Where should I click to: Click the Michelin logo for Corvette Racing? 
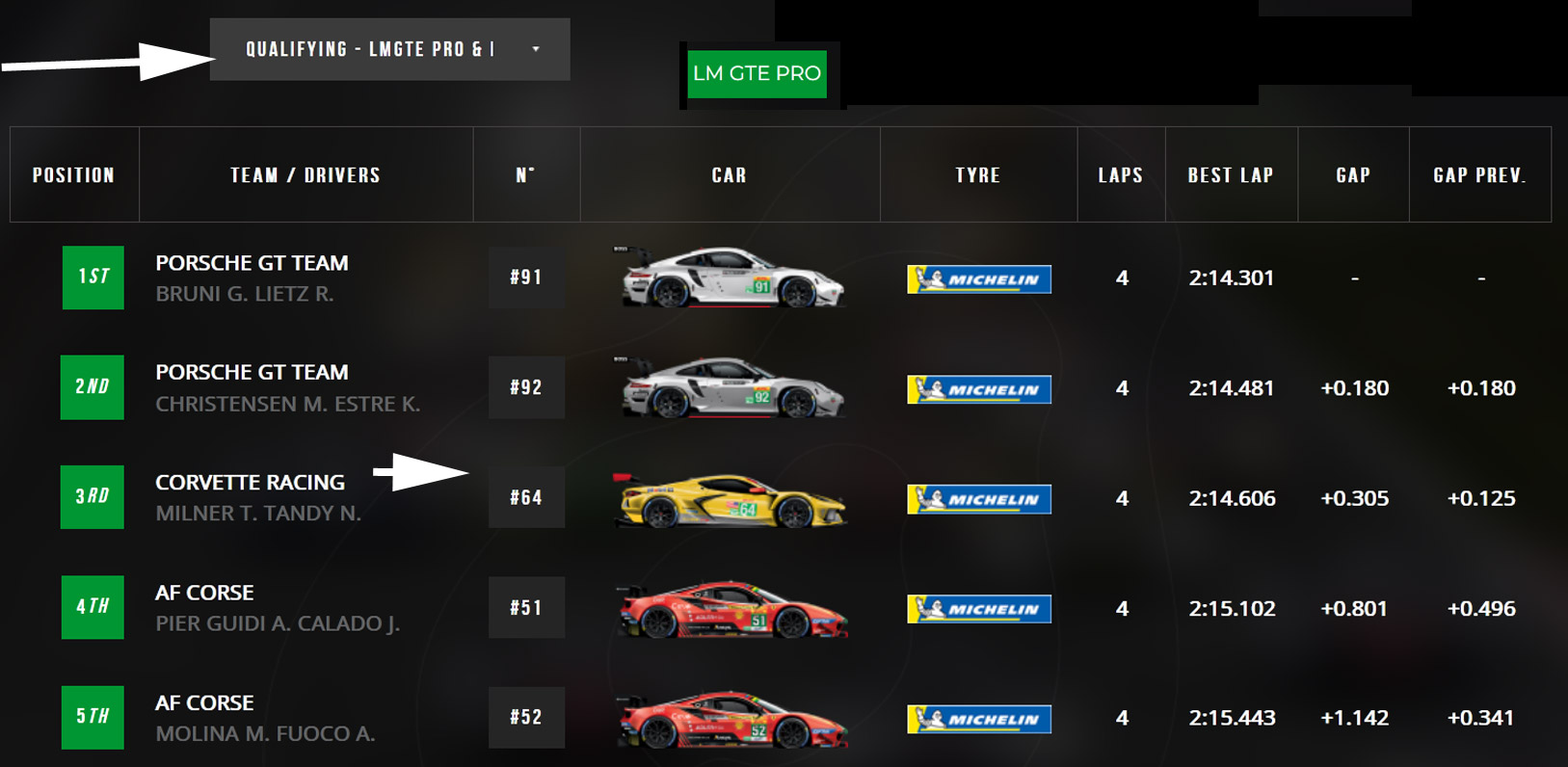tap(978, 499)
